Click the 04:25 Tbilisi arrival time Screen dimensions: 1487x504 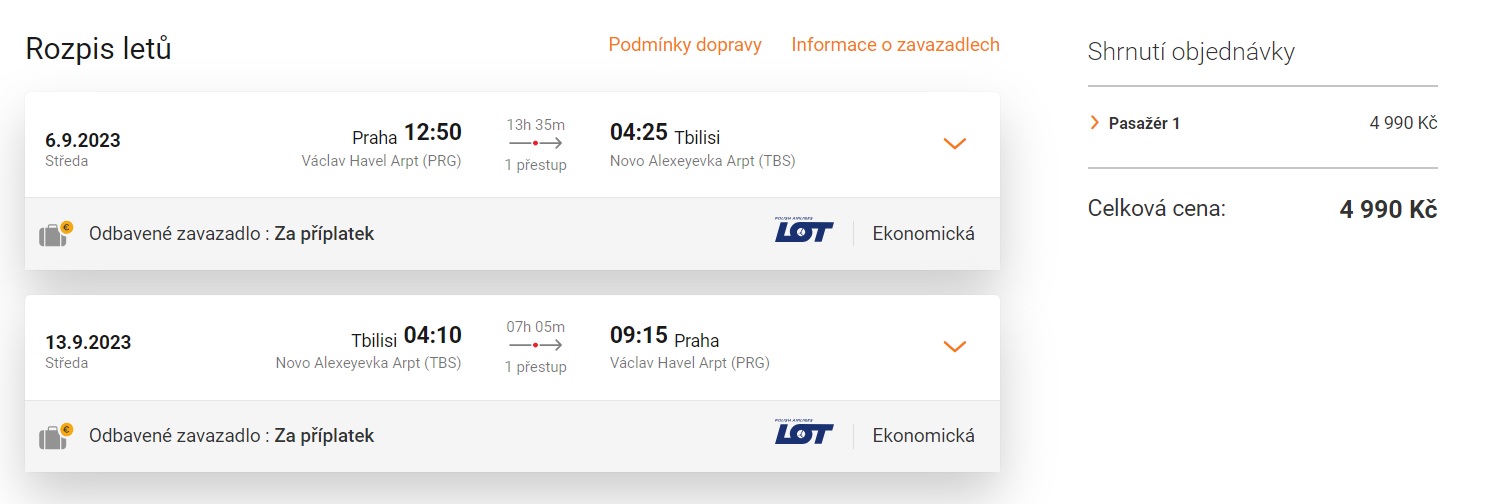click(x=639, y=133)
